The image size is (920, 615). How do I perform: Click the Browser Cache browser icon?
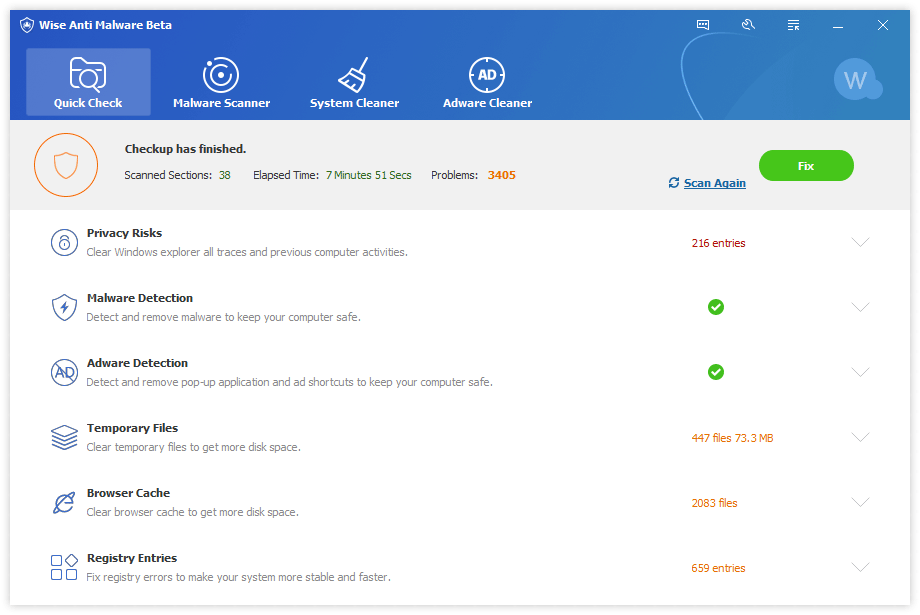click(x=65, y=502)
